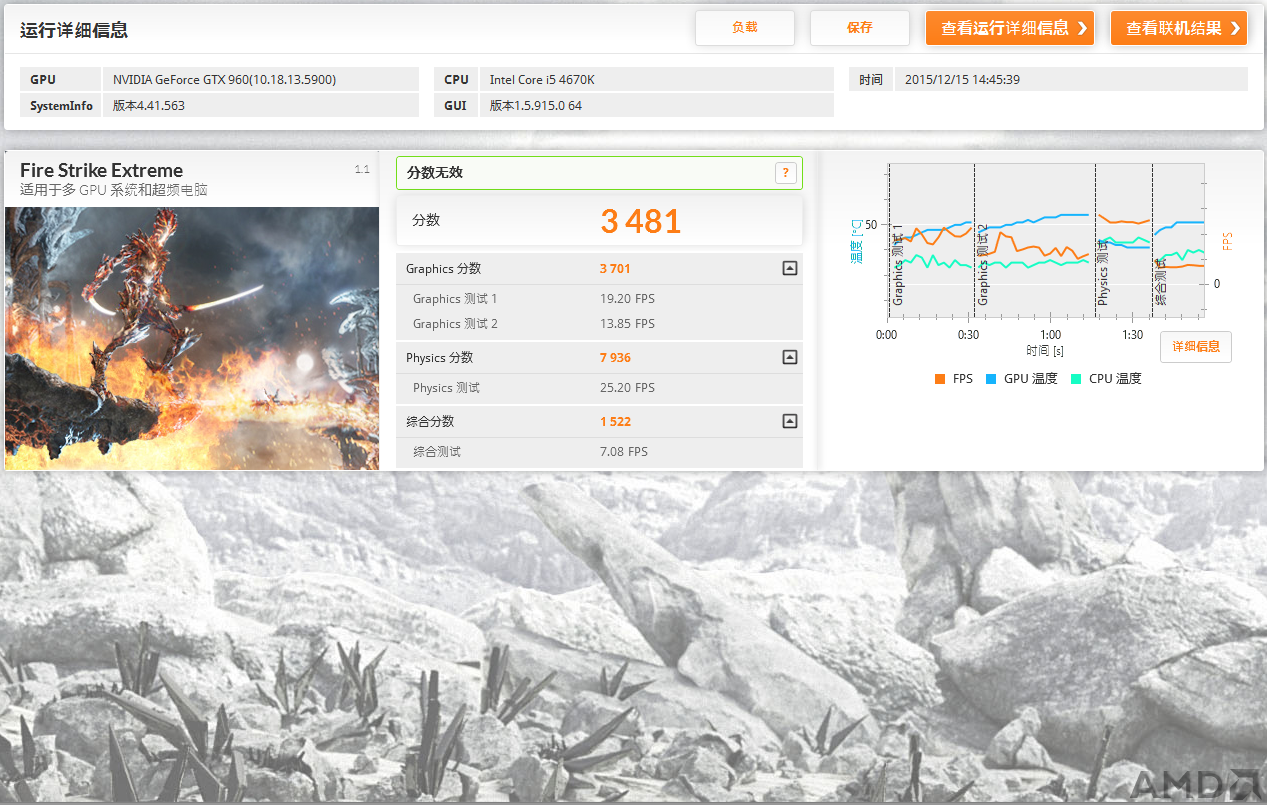The width and height of the screenshot is (1267, 805).
Task: Click the 详细信息 button under the chart
Action: click(x=1196, y=347)
